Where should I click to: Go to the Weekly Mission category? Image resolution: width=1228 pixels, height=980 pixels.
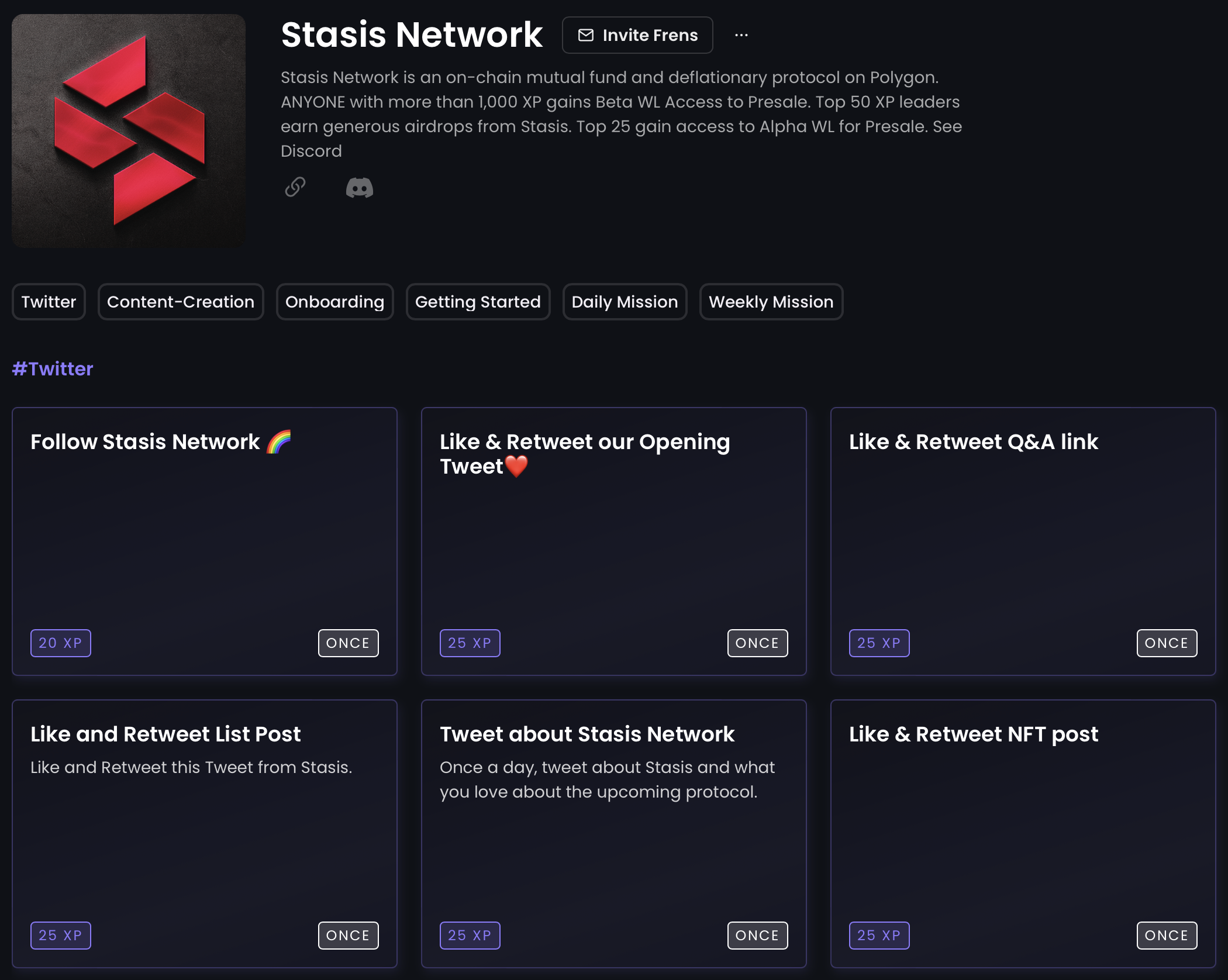click(771, 302)
